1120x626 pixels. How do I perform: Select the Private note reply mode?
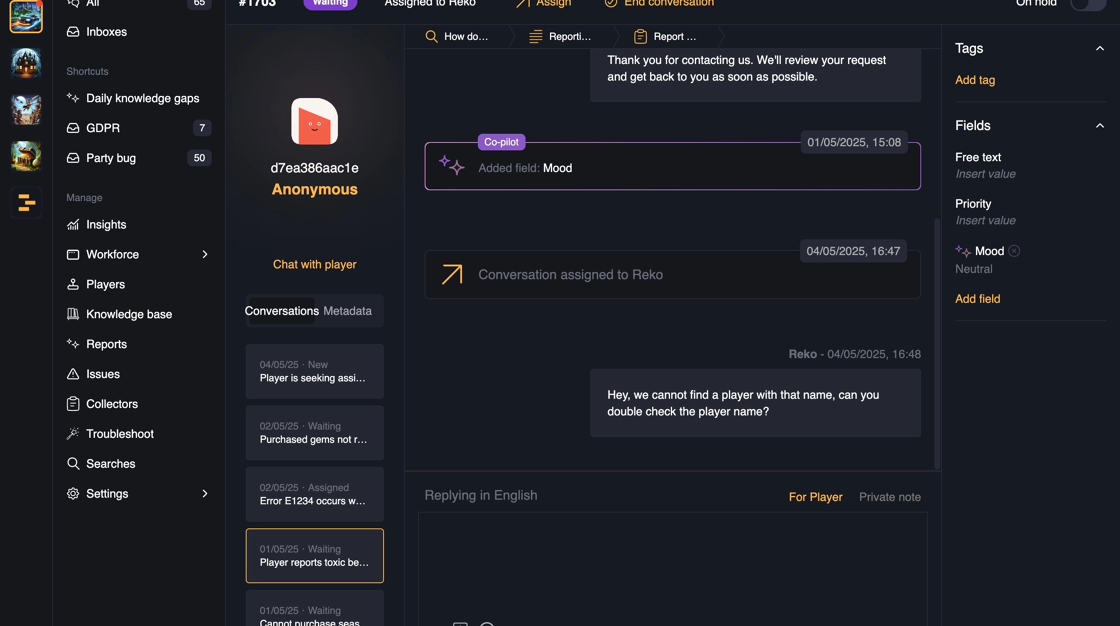(889, 497)
